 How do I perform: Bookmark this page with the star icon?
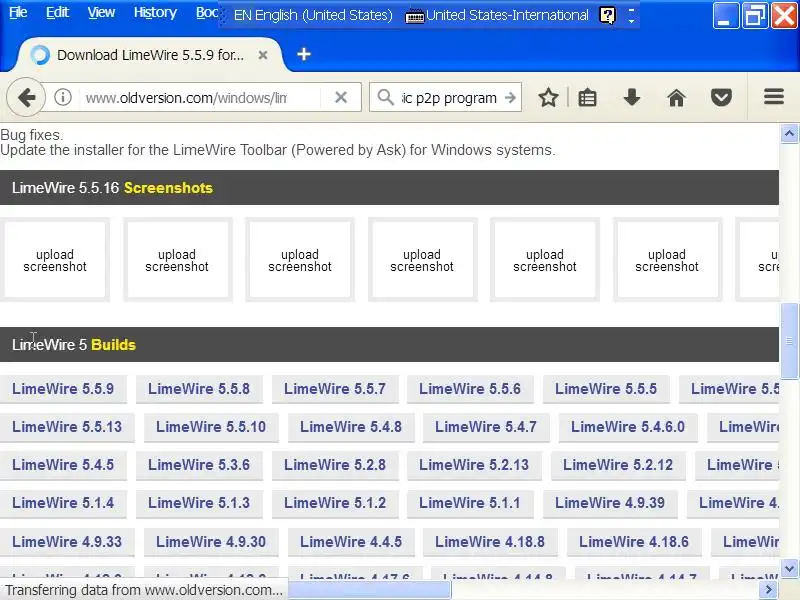tap(548, 97)
